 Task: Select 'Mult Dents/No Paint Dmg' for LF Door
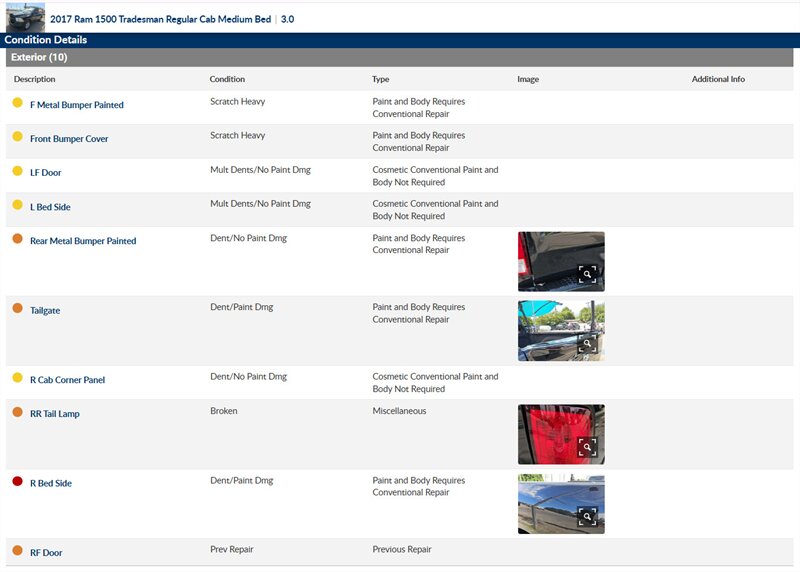click(x=260, y=169)
